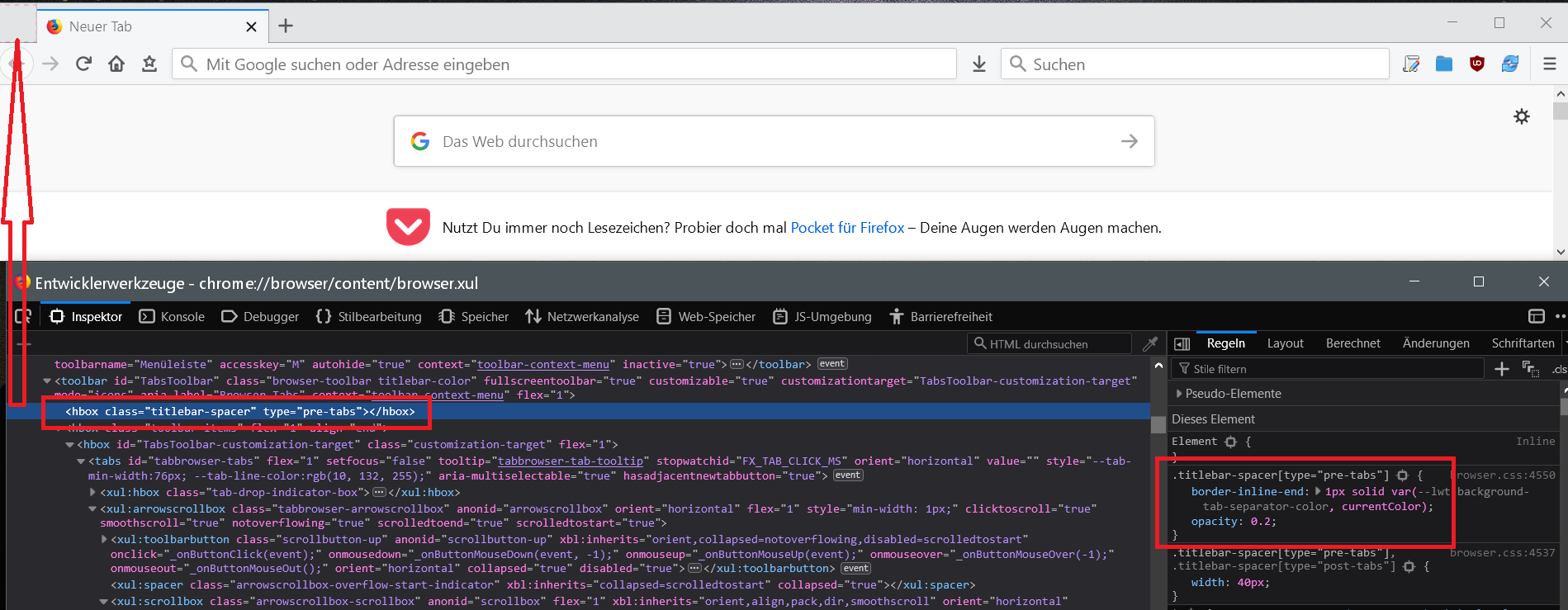Toggle print media simulation icon in rules
Viewport: 1568px width, 610px height.
click(1530, 369)
